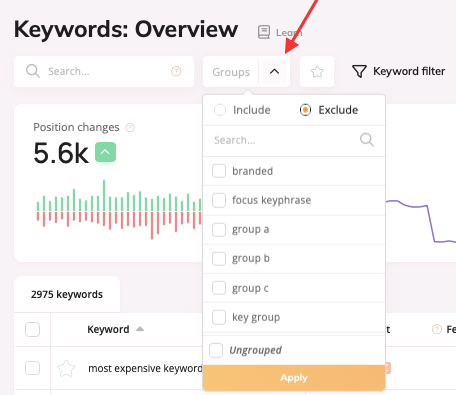The width and height of the screenshot is (456, 395).
Task: Click the help icon beside Position changes
Action: 130,127
